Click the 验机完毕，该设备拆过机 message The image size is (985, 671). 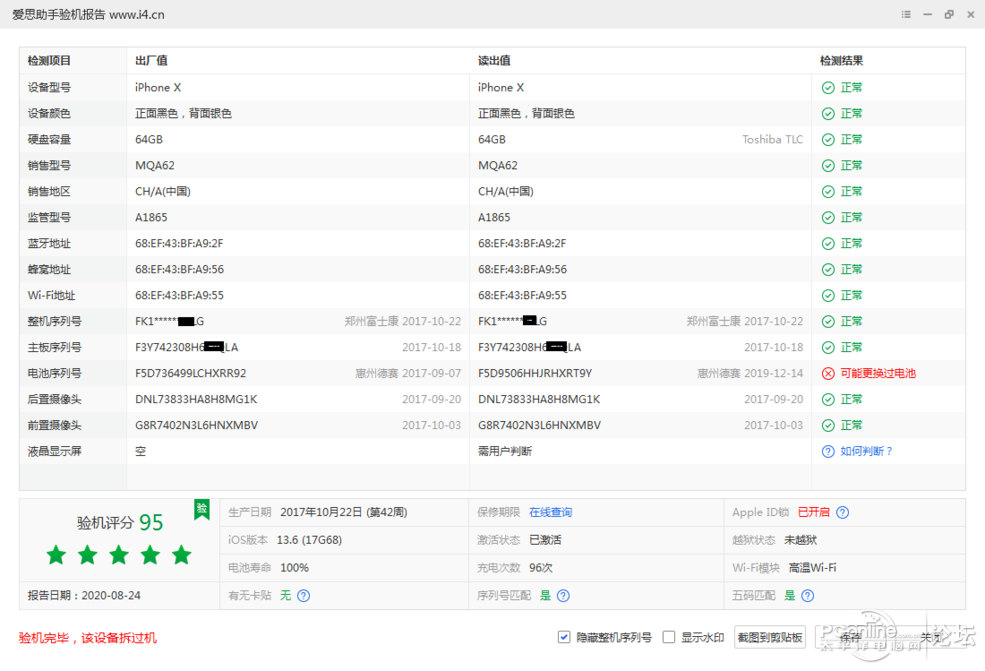pos(88,638)
